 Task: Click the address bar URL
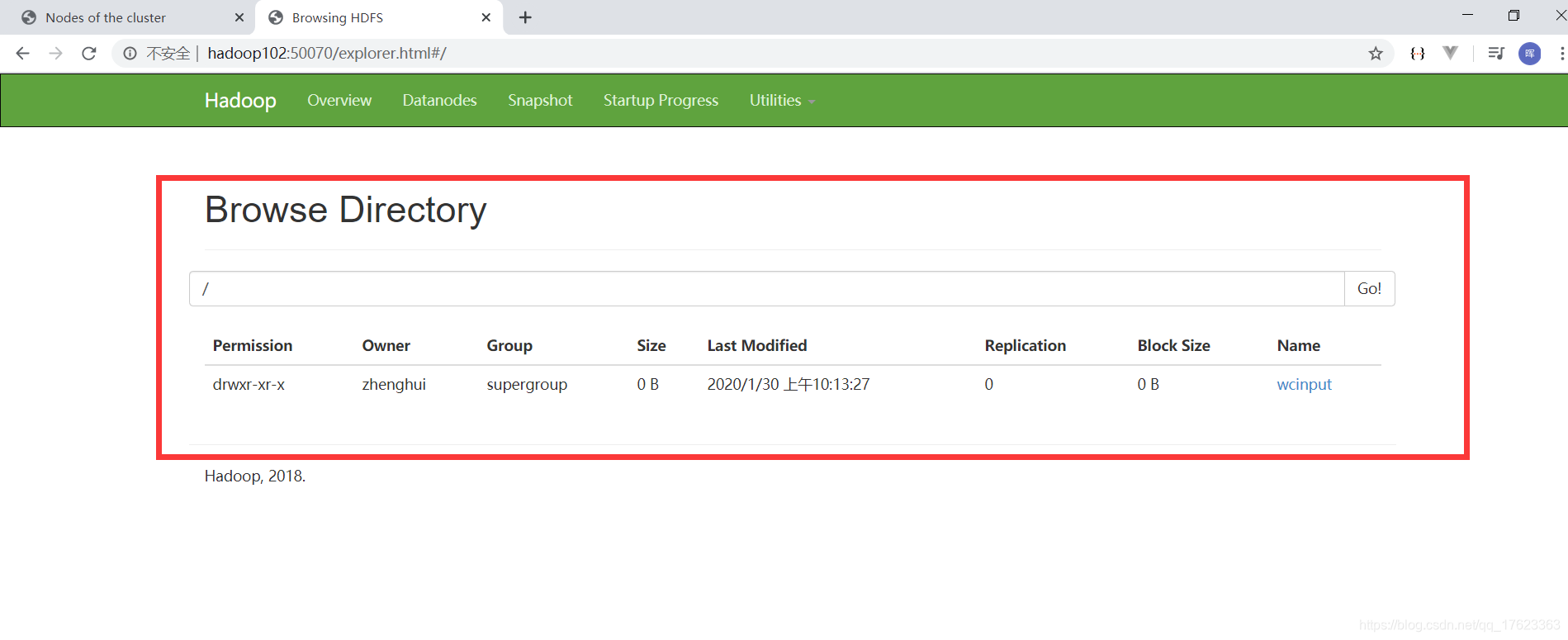point(327,54)
